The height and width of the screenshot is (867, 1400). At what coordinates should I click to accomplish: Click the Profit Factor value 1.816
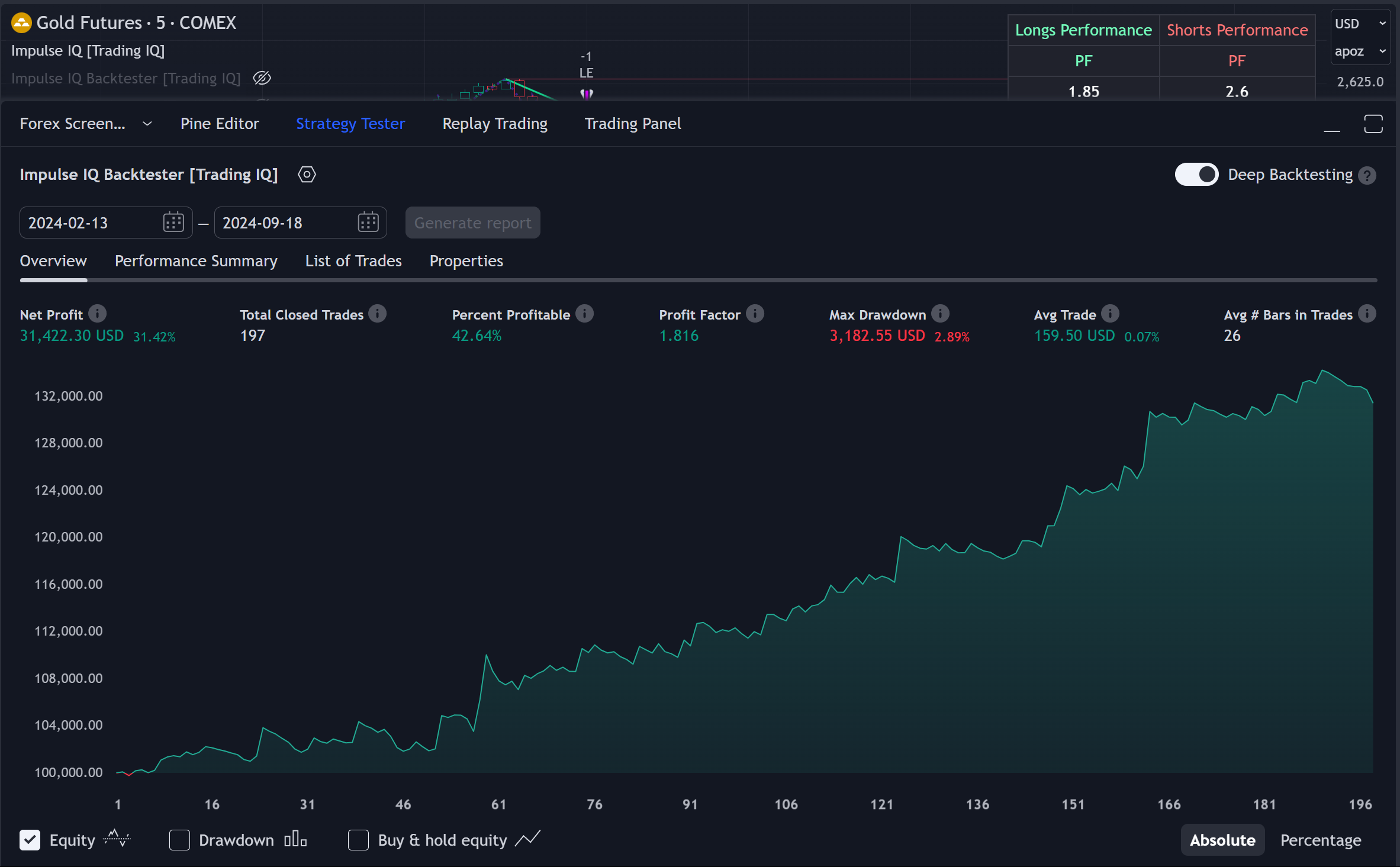click(678, 336)
